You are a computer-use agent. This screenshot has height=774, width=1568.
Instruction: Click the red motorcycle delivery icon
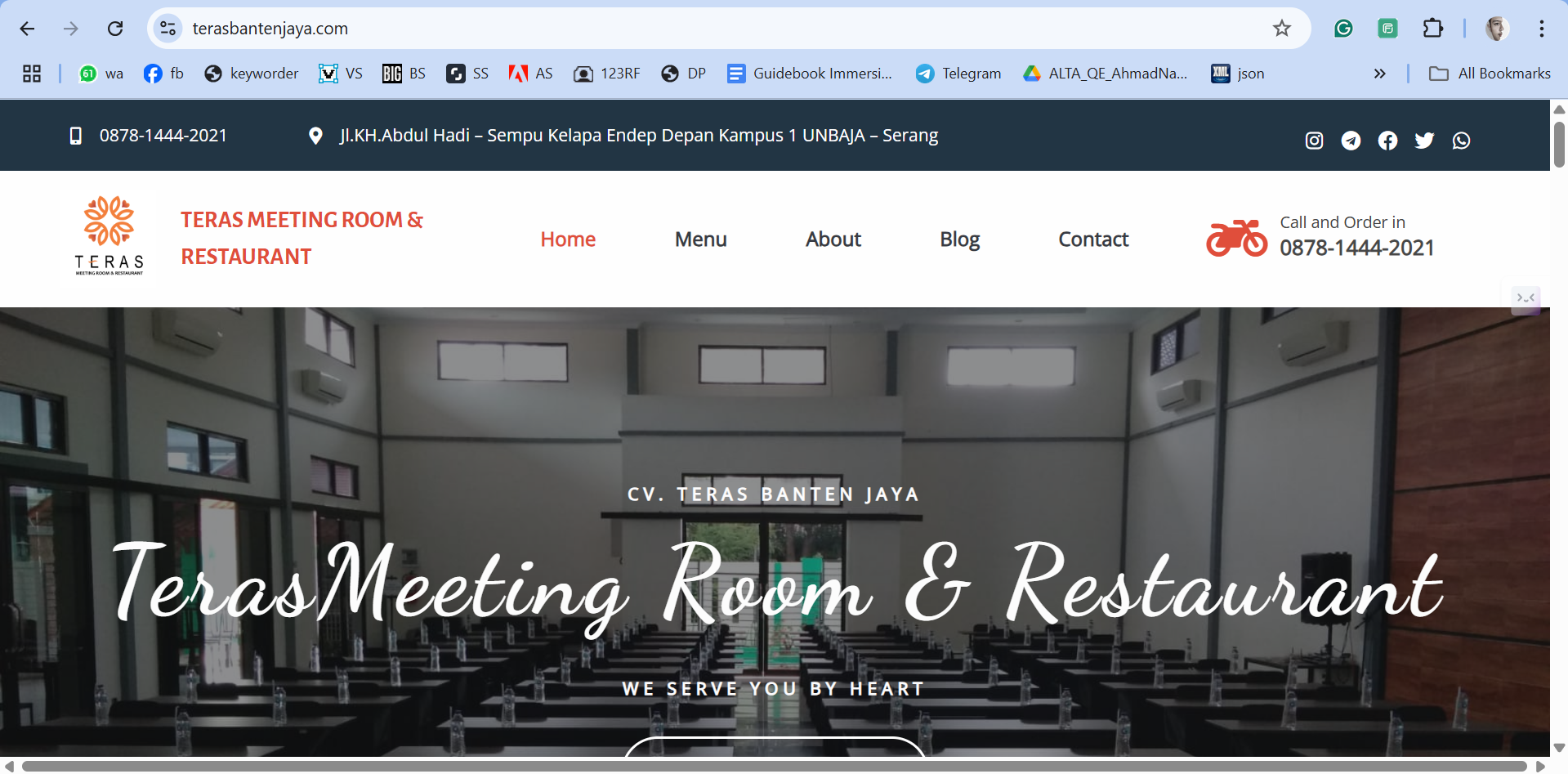pyautogui.click(x=1236, y=238)
